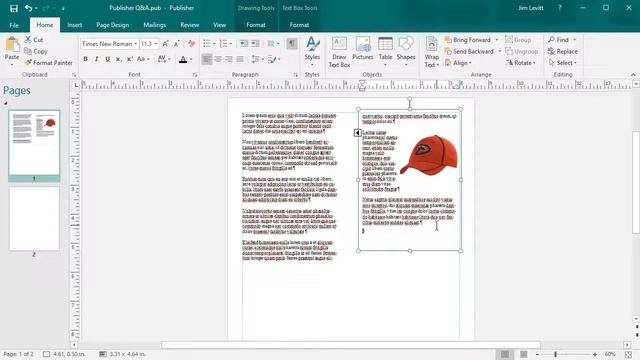The image size is (640, 360).
Task: Open the font name dropdown
Action: 136,44
